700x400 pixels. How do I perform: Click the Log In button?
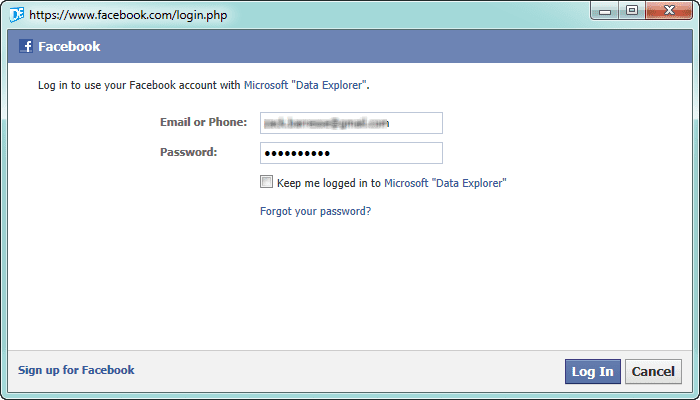pos(592,371)
